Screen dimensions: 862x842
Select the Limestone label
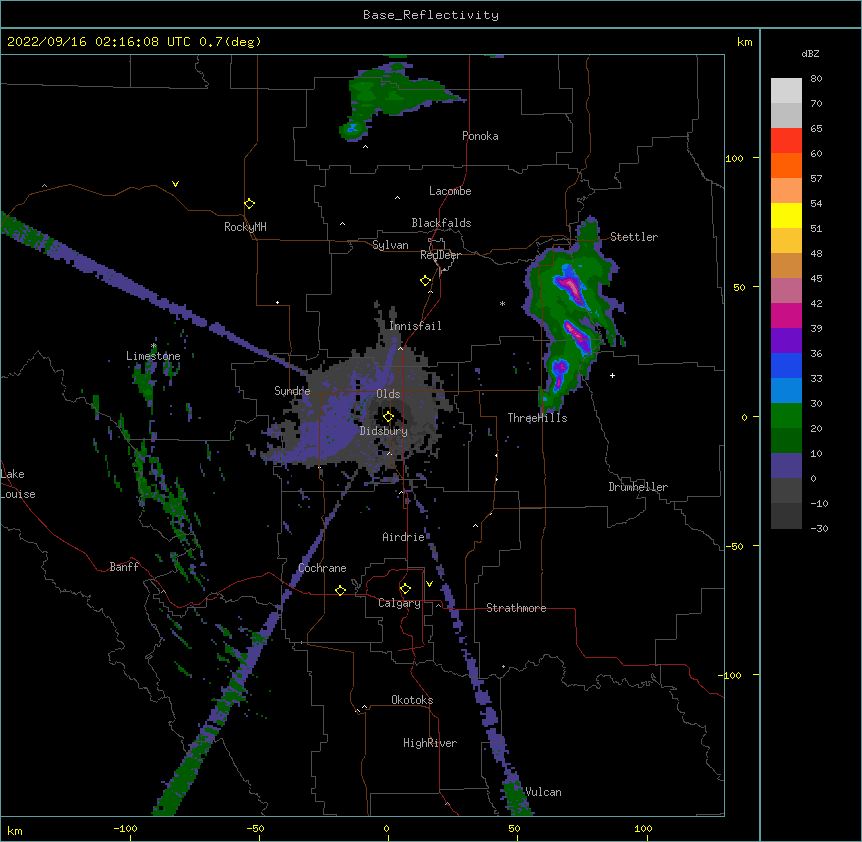point(153,356)
